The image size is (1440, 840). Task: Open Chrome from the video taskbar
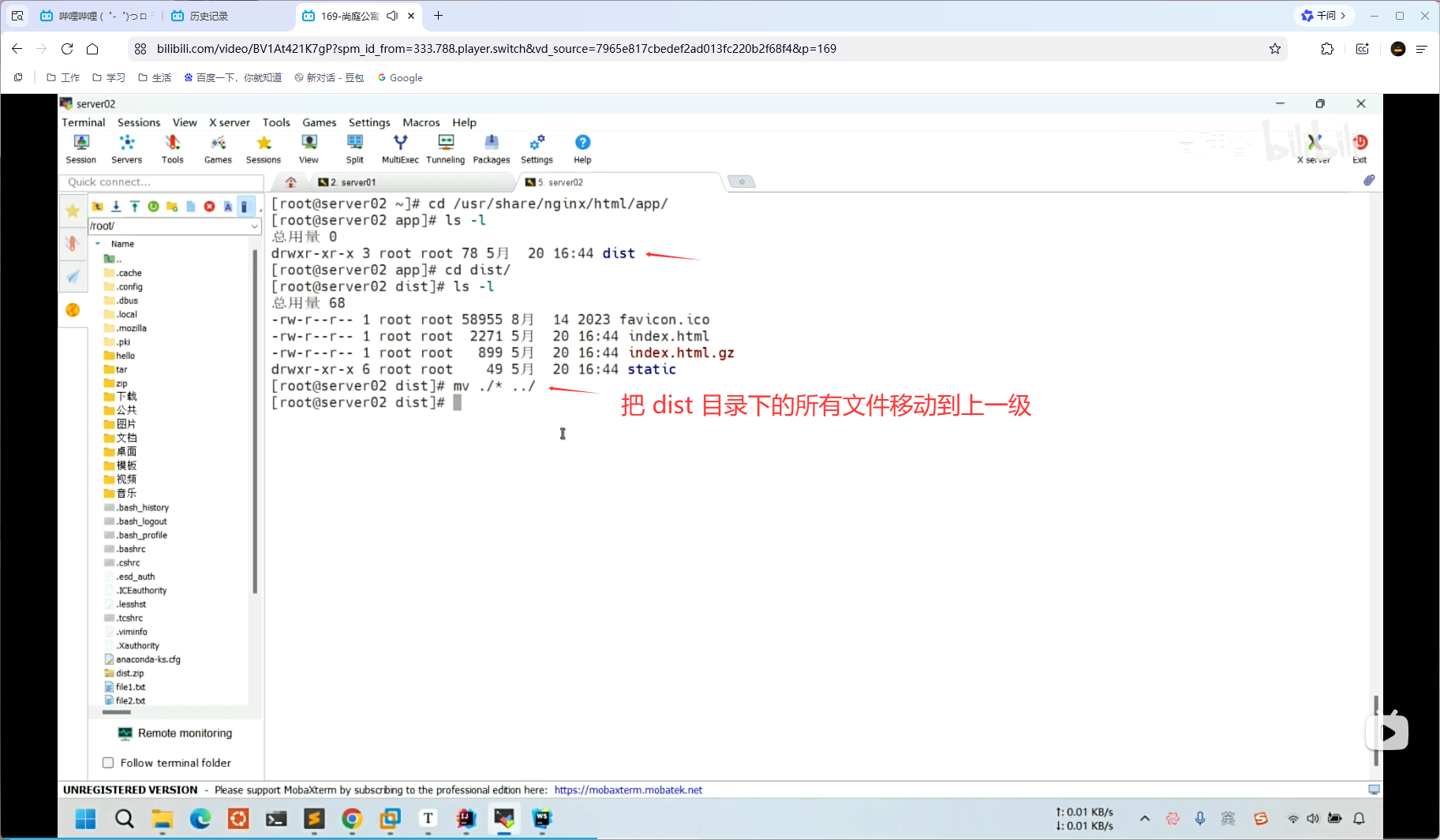click(x=352, y=819)
